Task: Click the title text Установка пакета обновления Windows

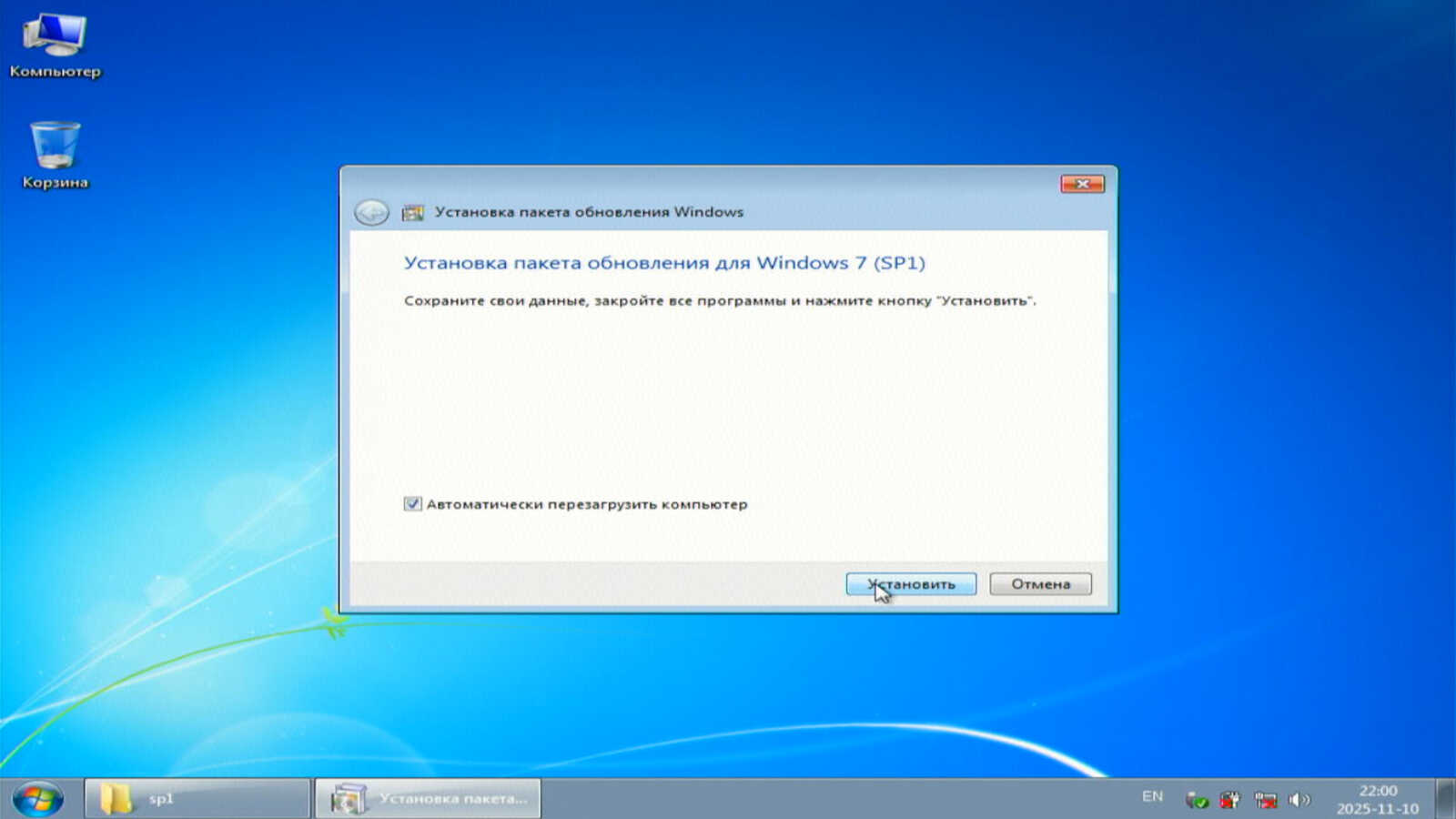Action: (589, 212)
